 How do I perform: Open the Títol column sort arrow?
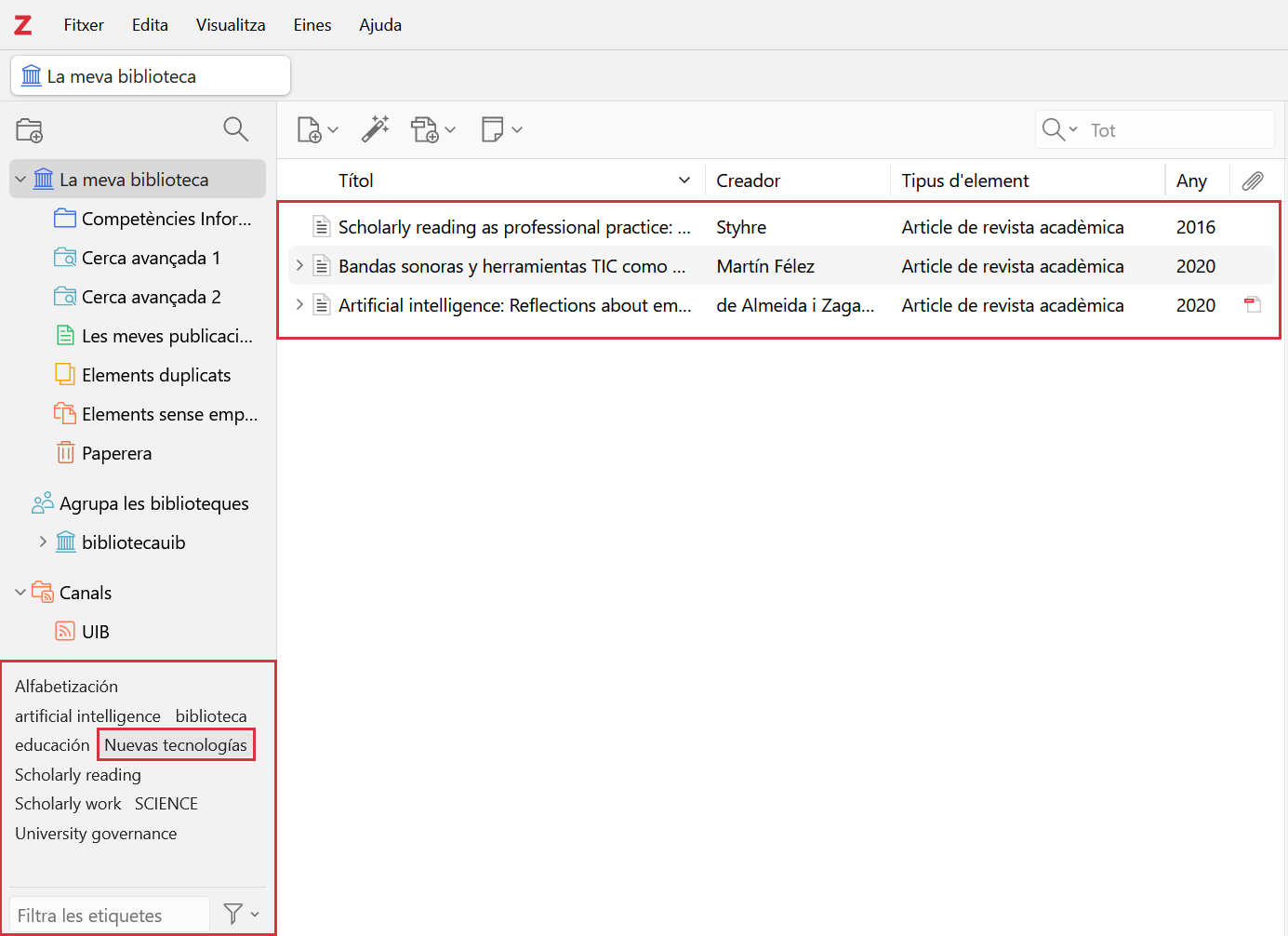pos(684,181)
